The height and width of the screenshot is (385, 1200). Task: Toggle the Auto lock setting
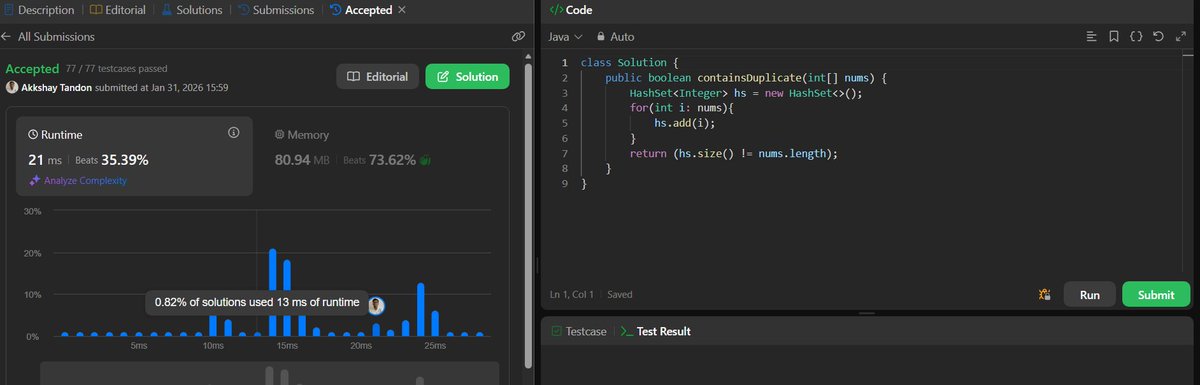click(615, 36)
